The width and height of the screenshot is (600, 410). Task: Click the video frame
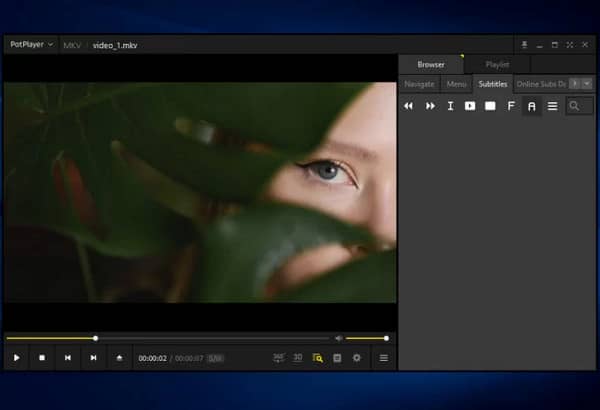pos(200,193)
